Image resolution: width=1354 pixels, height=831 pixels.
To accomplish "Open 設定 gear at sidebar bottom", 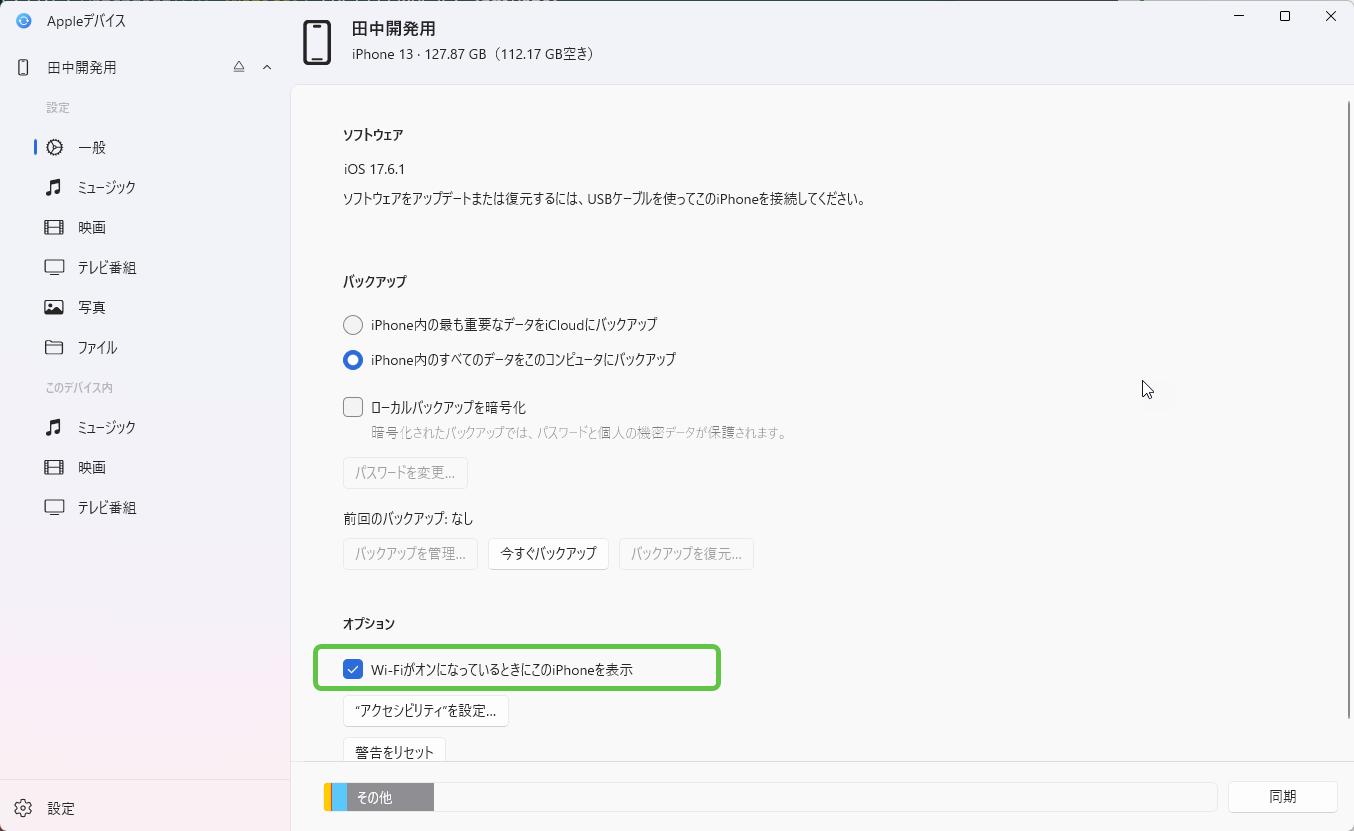I will 24,808.
